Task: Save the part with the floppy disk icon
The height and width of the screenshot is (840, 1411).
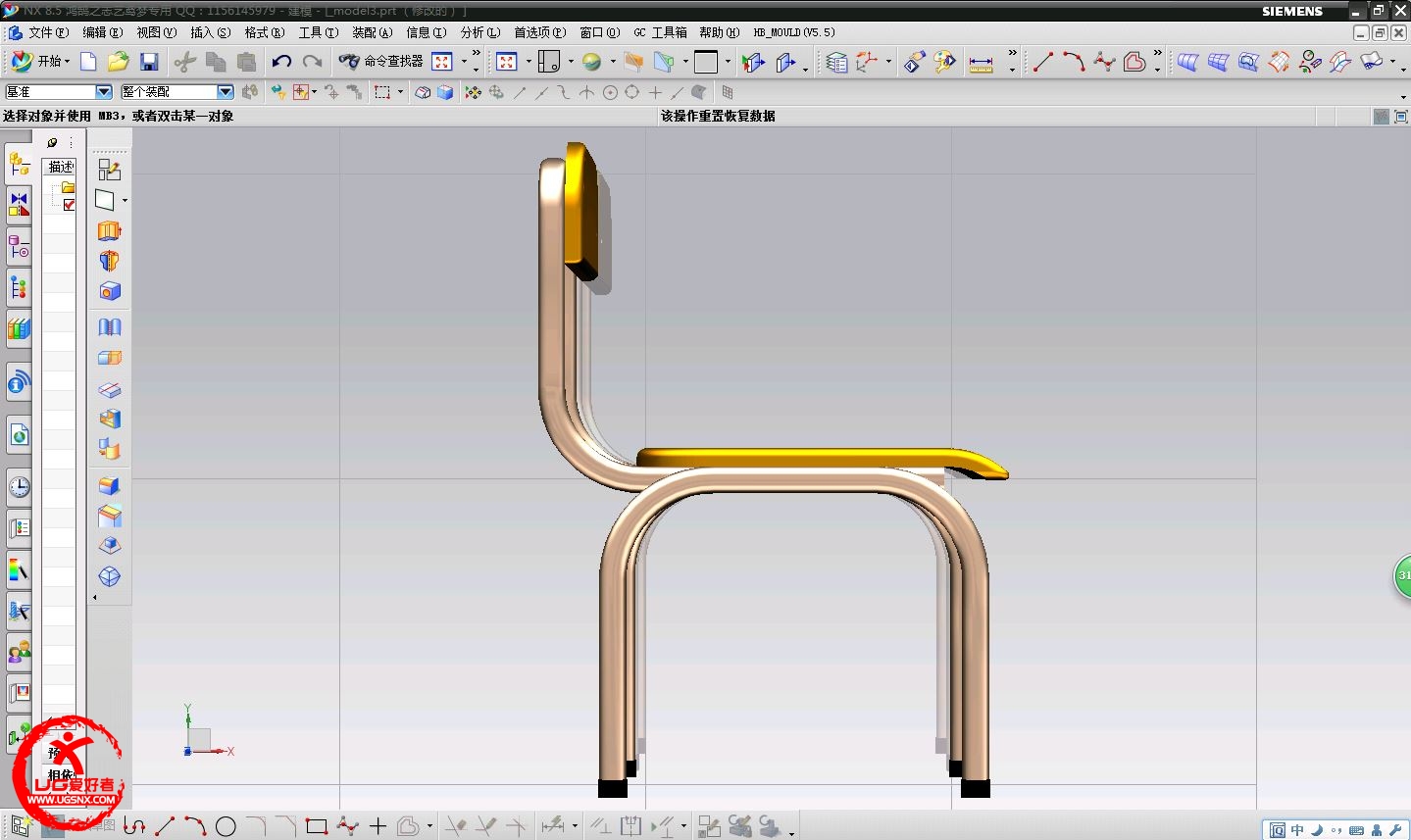Action: click(149, 62)
